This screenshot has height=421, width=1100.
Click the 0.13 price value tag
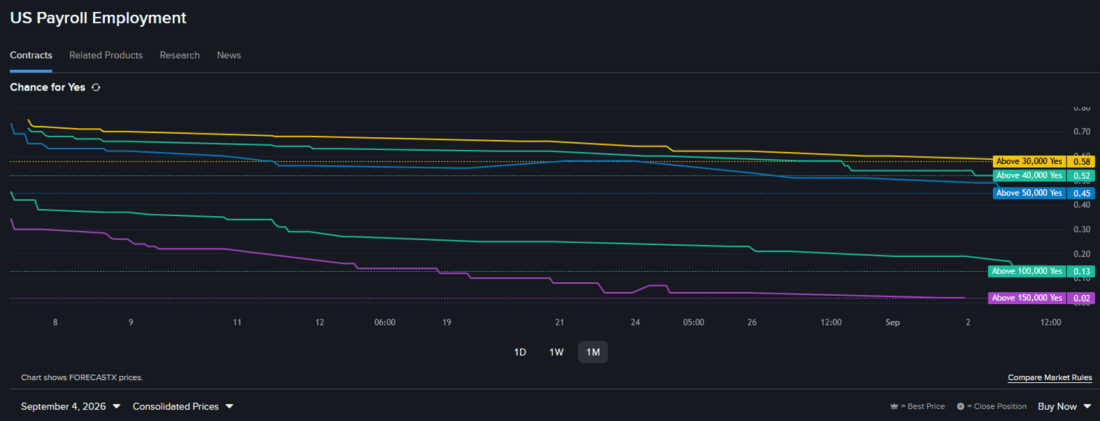tap(1080, 271)
